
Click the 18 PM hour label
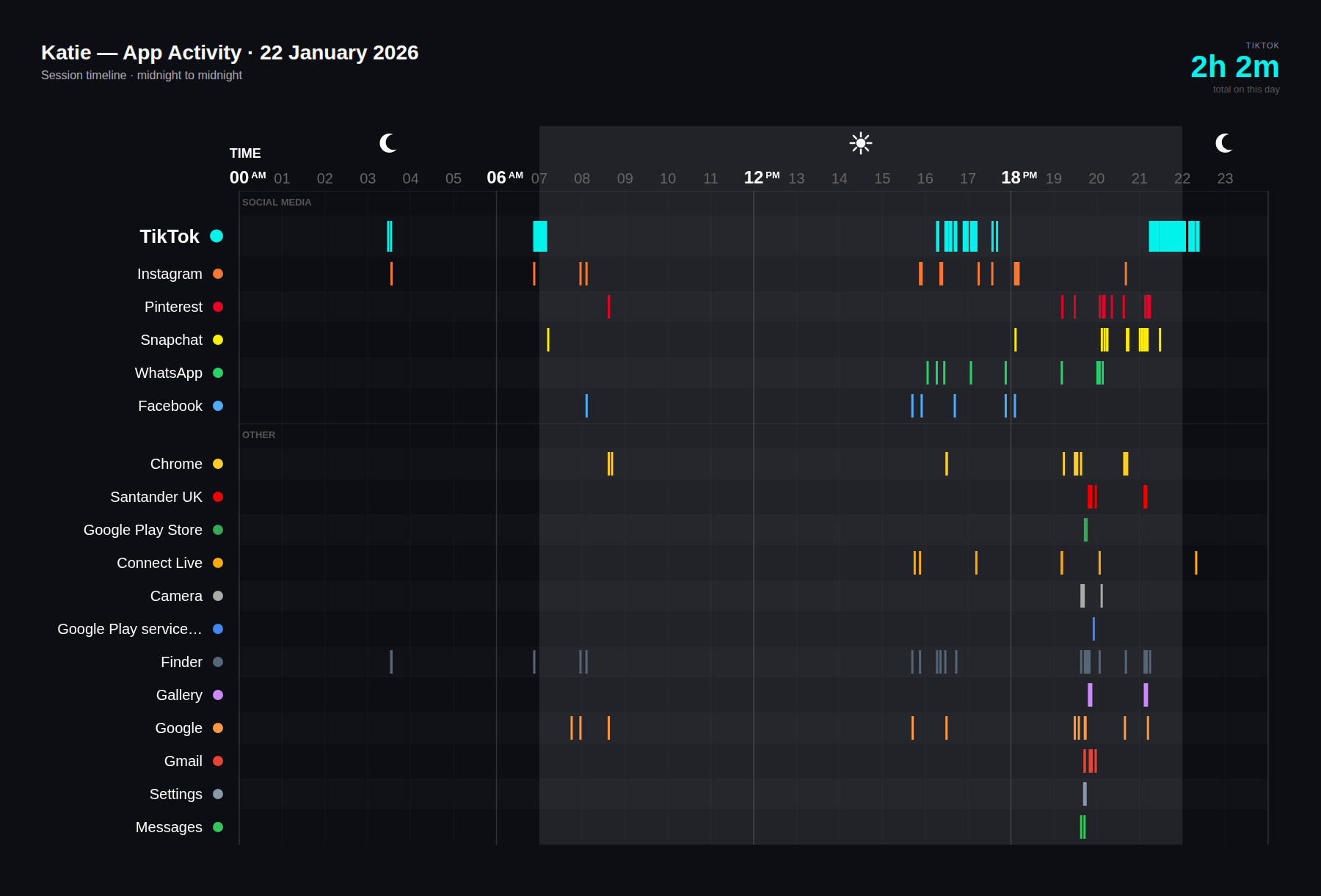click(1019, 178)
